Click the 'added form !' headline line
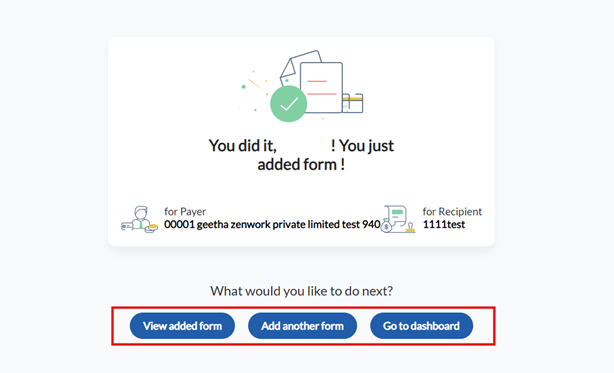Image resolution: width=614 pixels, height=373 pixels. tap(301, 164)
